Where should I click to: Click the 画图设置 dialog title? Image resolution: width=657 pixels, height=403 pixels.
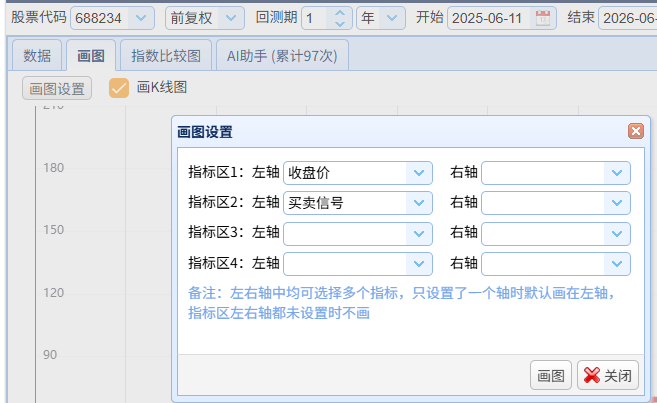[204, 132]
